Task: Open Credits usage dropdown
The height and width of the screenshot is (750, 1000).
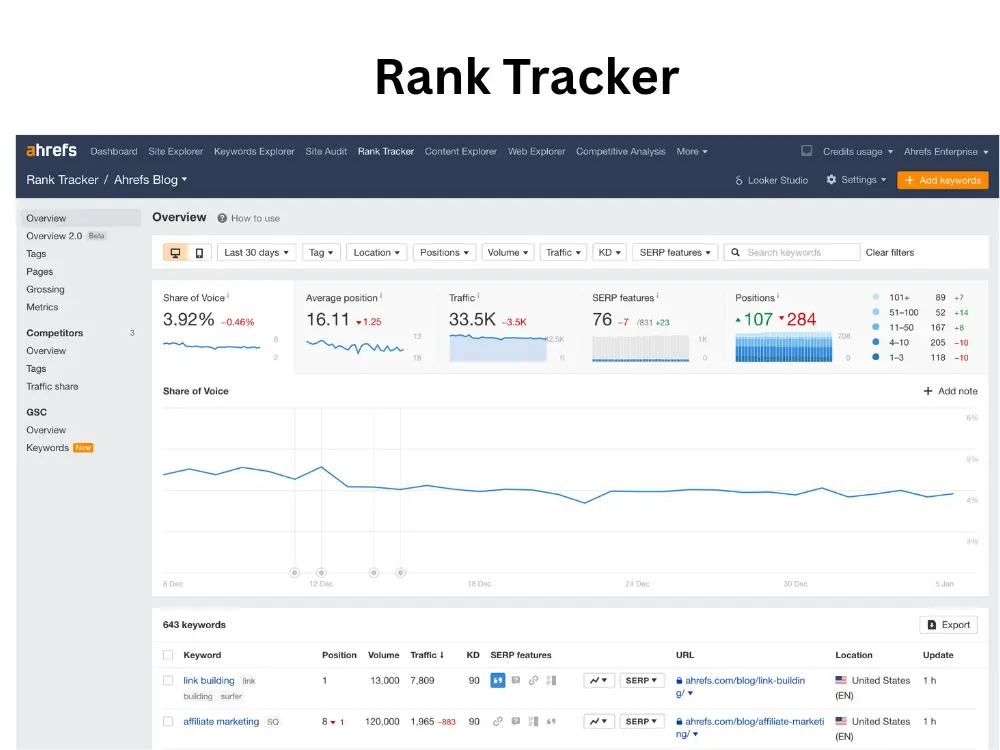Action: (858, 152)
